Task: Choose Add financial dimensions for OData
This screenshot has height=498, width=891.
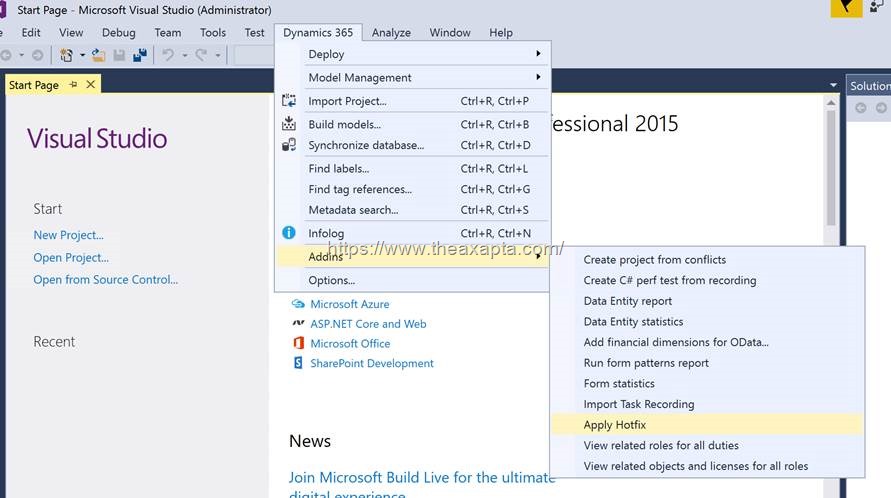Action: (x=707, y=342)
